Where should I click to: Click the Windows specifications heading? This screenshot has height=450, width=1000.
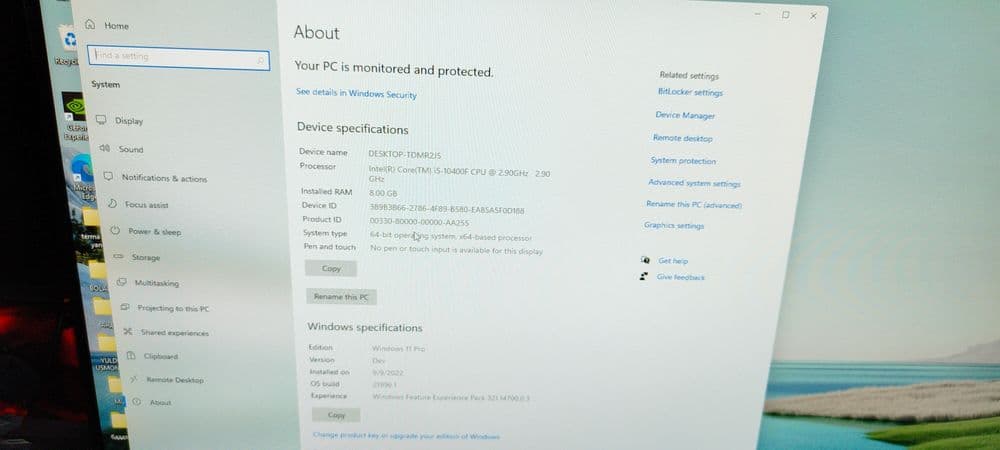click(x=365, y=328)
